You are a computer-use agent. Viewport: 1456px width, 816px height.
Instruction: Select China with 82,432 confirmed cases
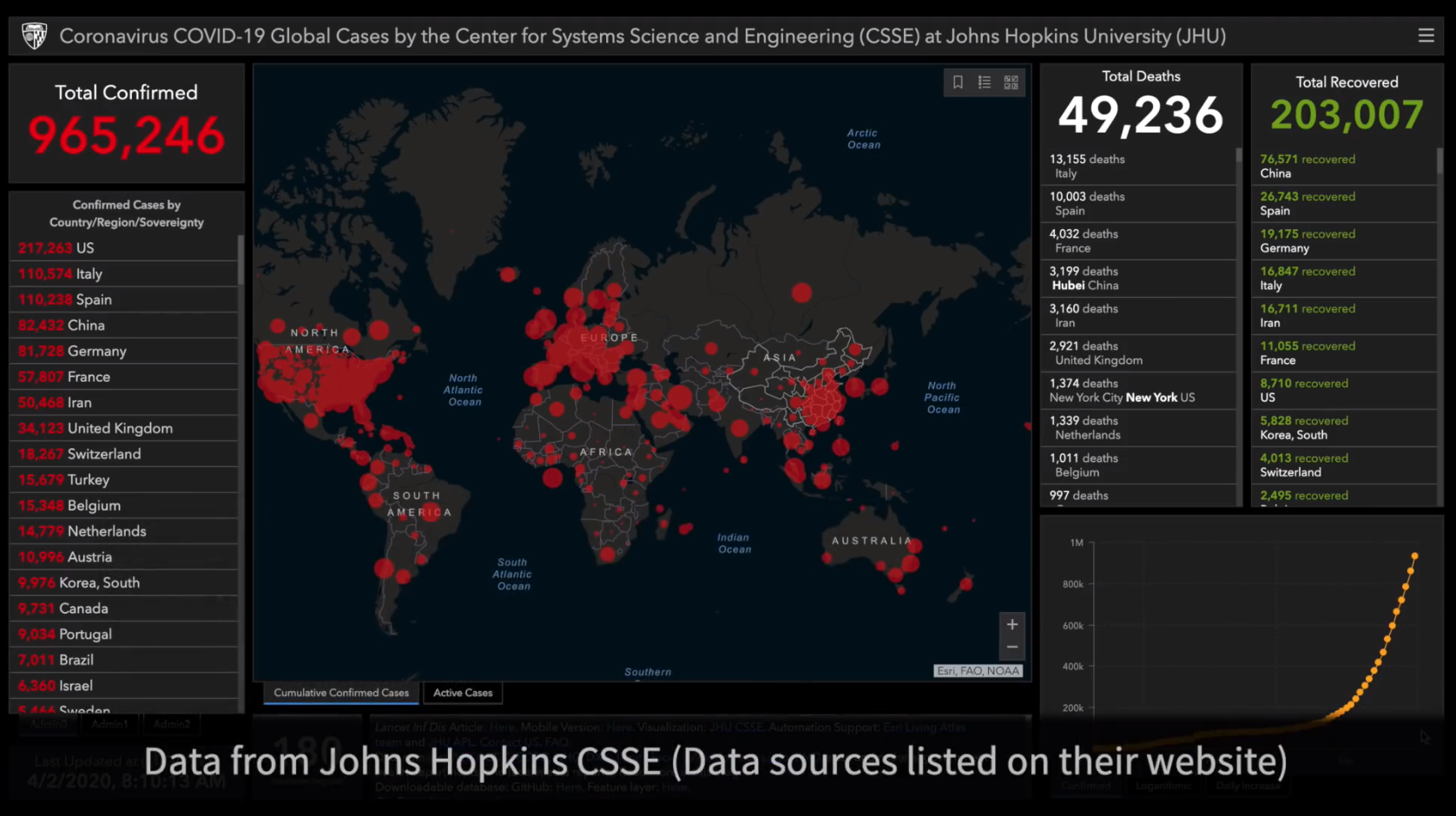pos(123,326)
